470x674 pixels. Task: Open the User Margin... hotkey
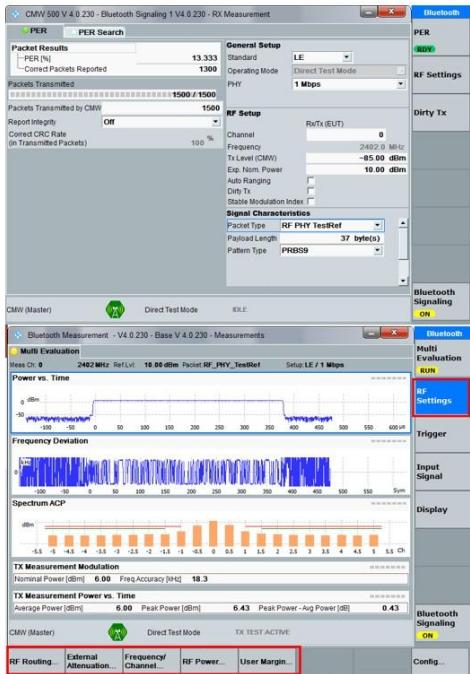tap(267, 661)
